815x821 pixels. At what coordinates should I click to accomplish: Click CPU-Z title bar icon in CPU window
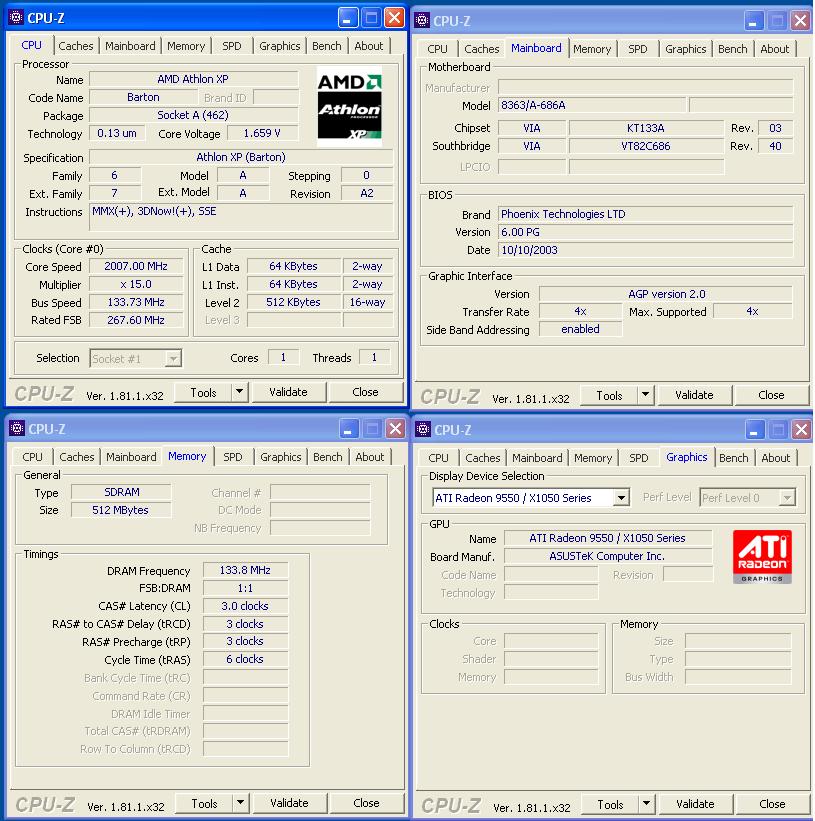point(16,18)
